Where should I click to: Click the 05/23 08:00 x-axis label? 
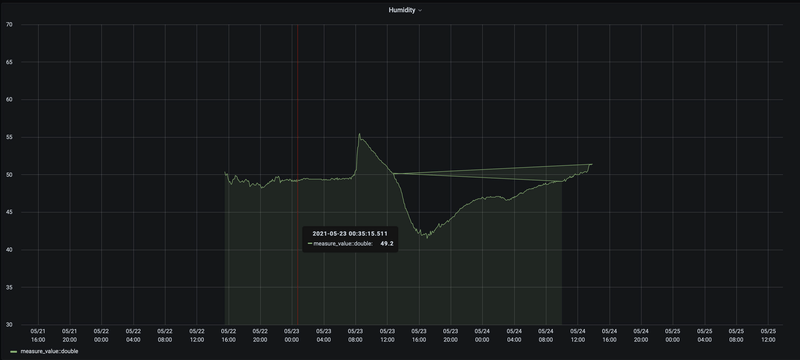click(x=356, y=335)
